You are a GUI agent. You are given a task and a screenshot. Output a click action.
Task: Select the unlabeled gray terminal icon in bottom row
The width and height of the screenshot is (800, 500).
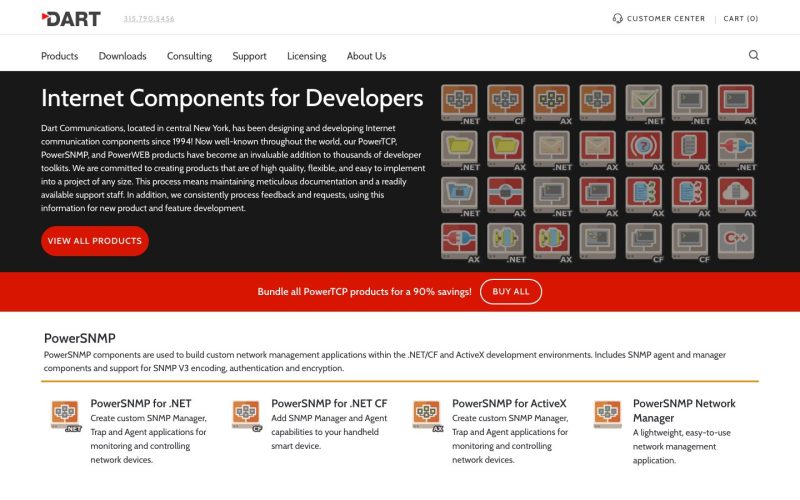click(597, 241)
